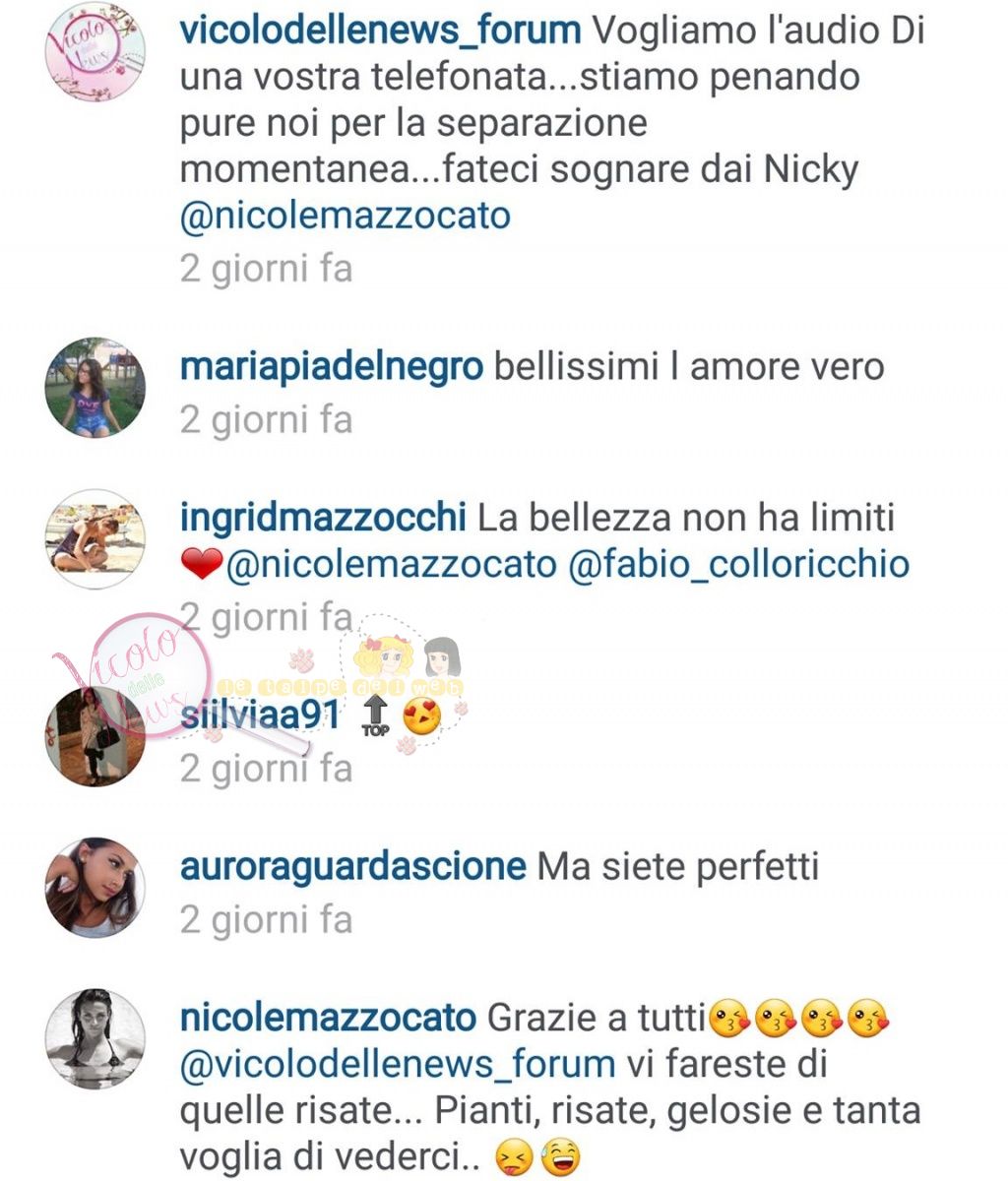Open nicolemazzocato username in last comment
The width and height of the screenshot is (1008, 1181).
329,1018
